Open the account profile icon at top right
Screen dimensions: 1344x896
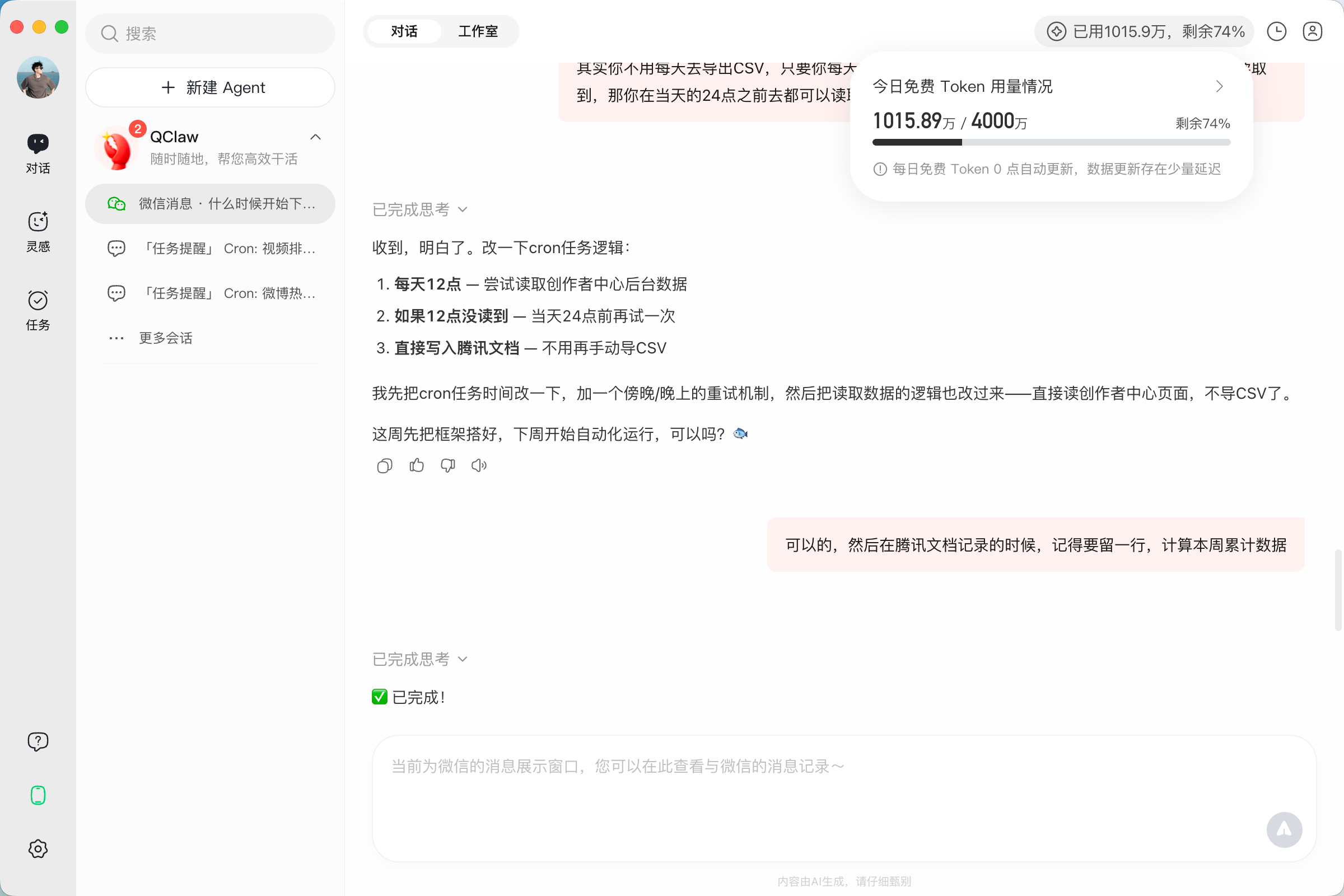(x=1313, y=31)
